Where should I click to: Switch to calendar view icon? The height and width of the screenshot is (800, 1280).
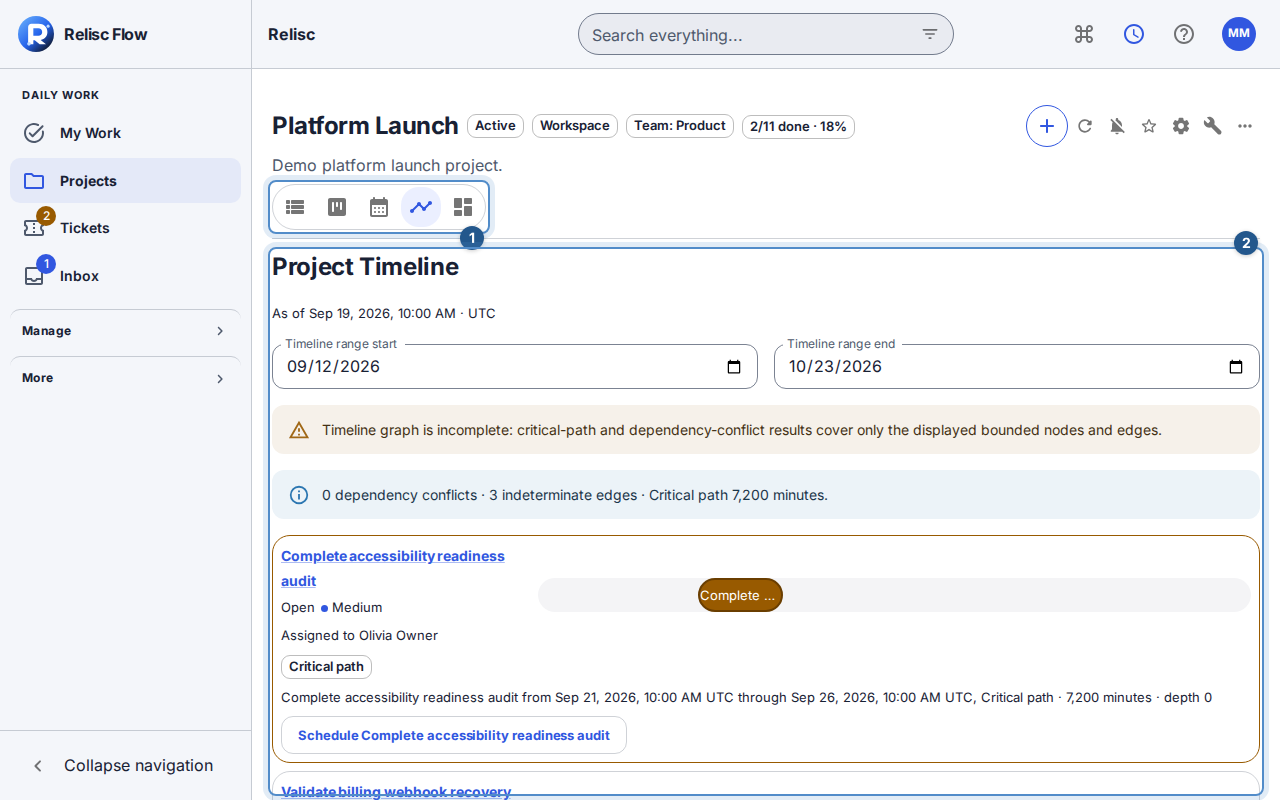[379, 207]
